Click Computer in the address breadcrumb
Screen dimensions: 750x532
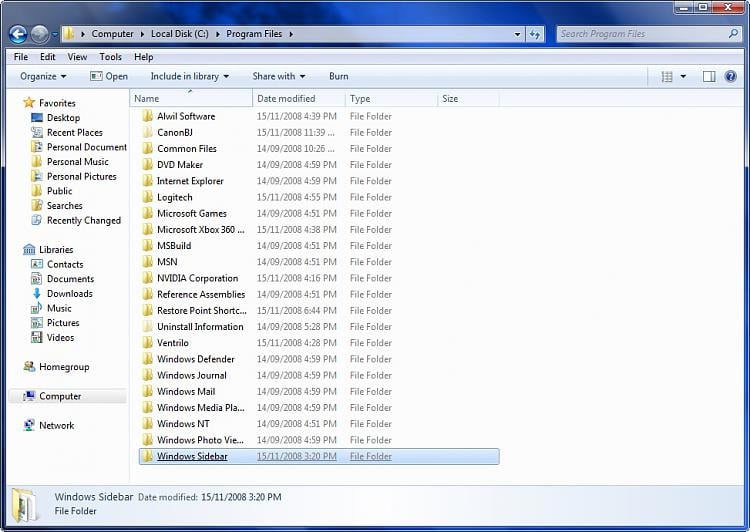[x=112, y=34]
